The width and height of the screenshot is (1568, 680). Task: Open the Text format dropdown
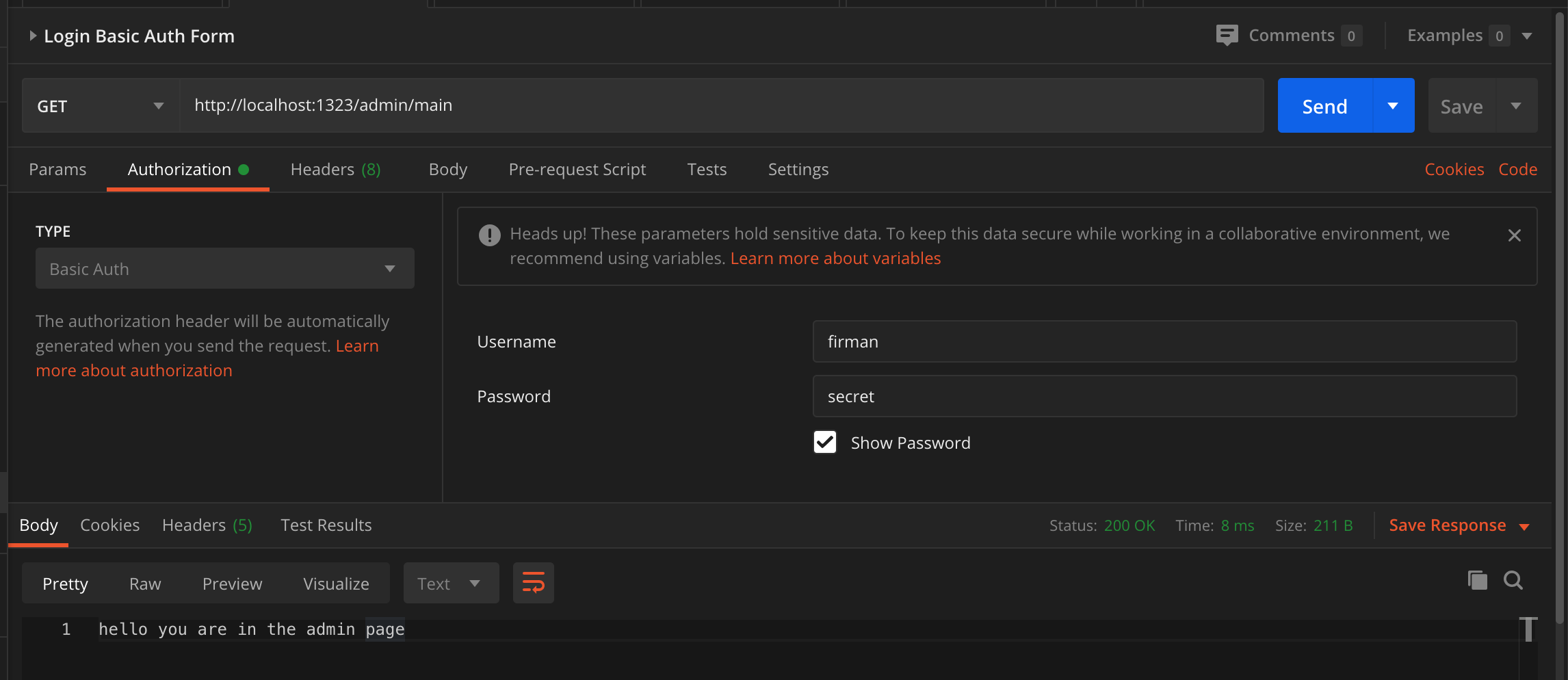[x=450, y=584]
